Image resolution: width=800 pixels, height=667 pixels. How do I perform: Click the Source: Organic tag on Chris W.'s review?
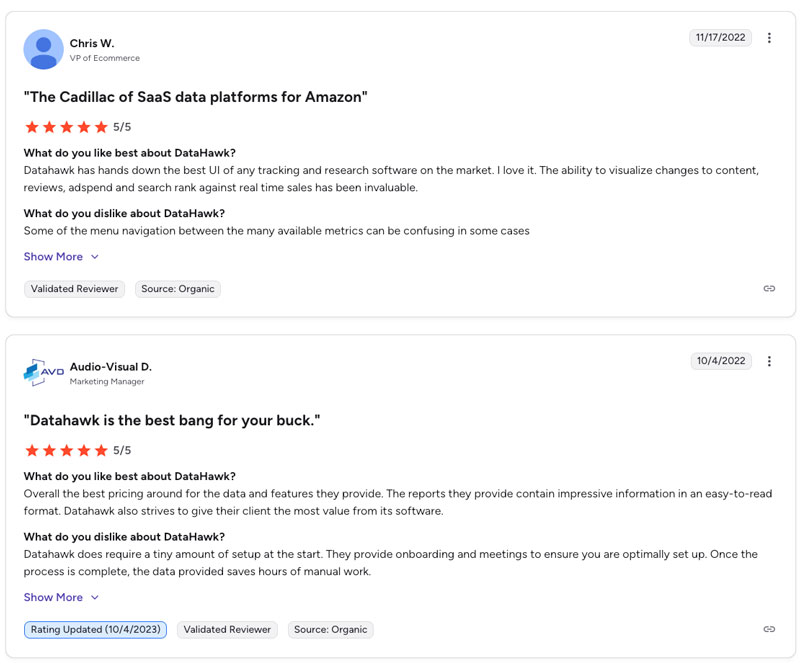coord(178,289)
